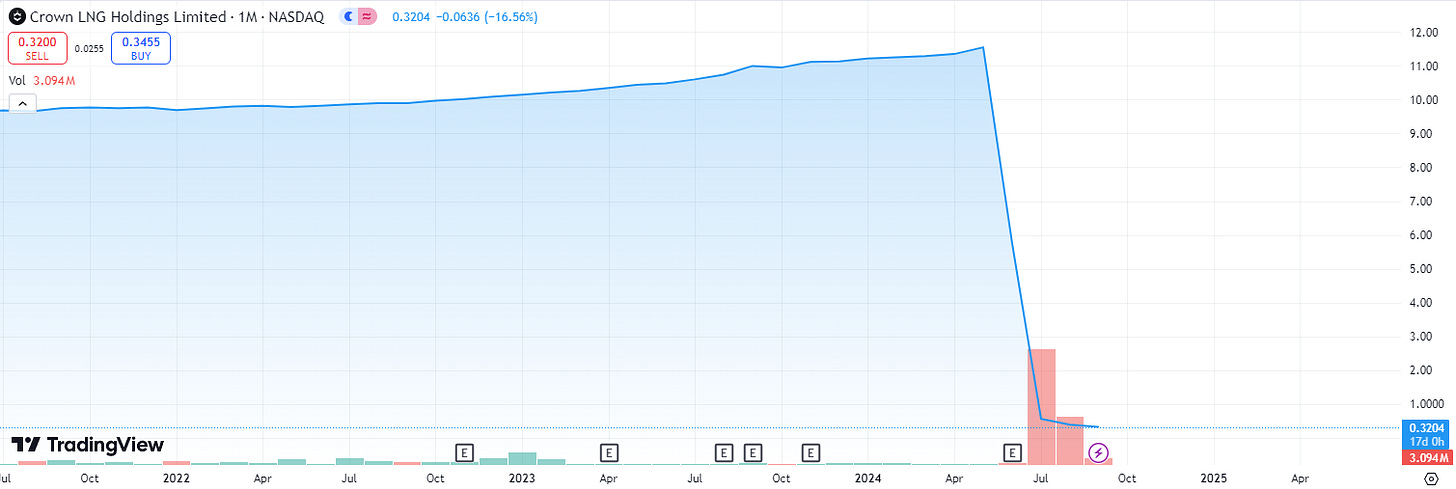The width and height of the screenshot is (1456, 489).
Task: Click the 2024 label on the time axis
Action: pos(868,478)
